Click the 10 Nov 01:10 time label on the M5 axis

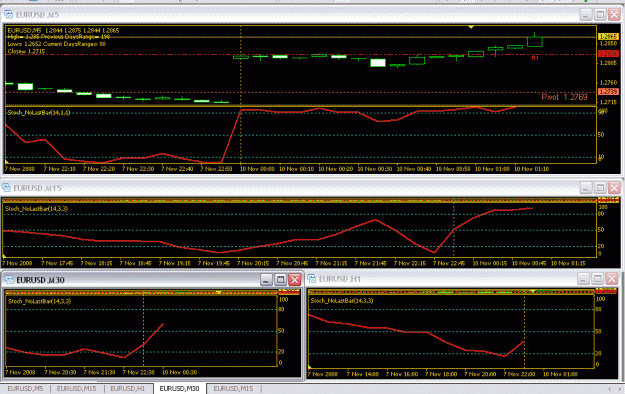tap(531, 169)
